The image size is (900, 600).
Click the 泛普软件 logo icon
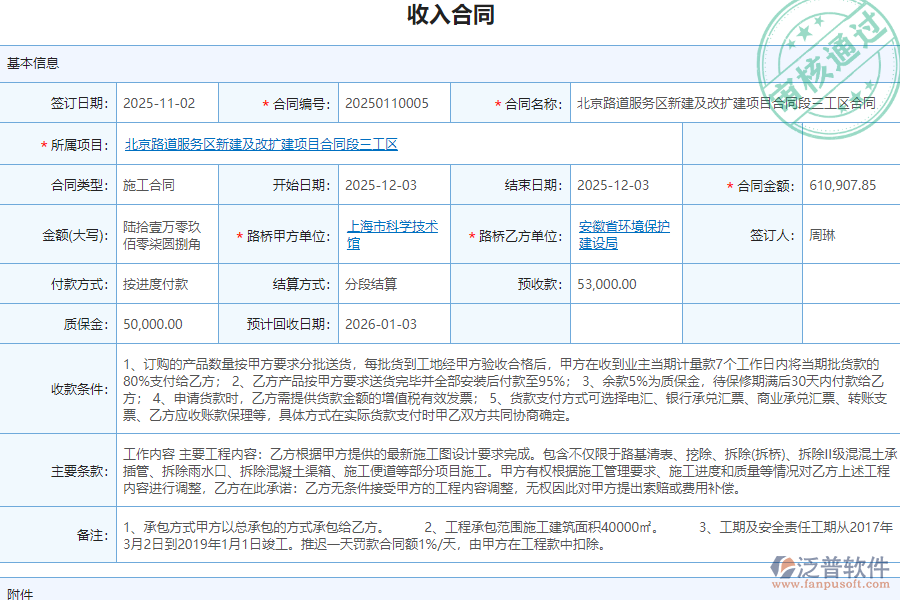(x=785, y=566)
